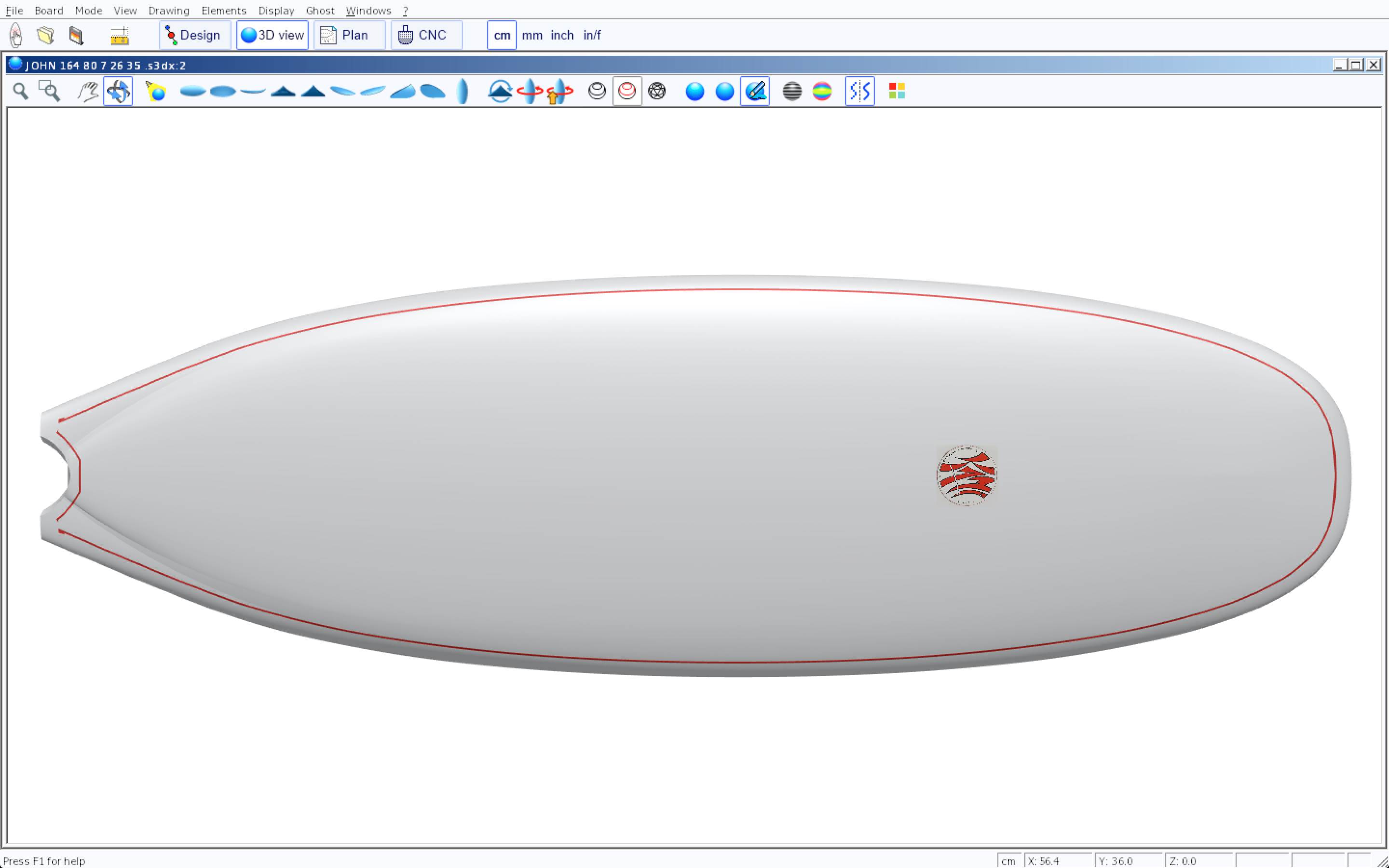Click the red logo on surfboard

(967, 475)
